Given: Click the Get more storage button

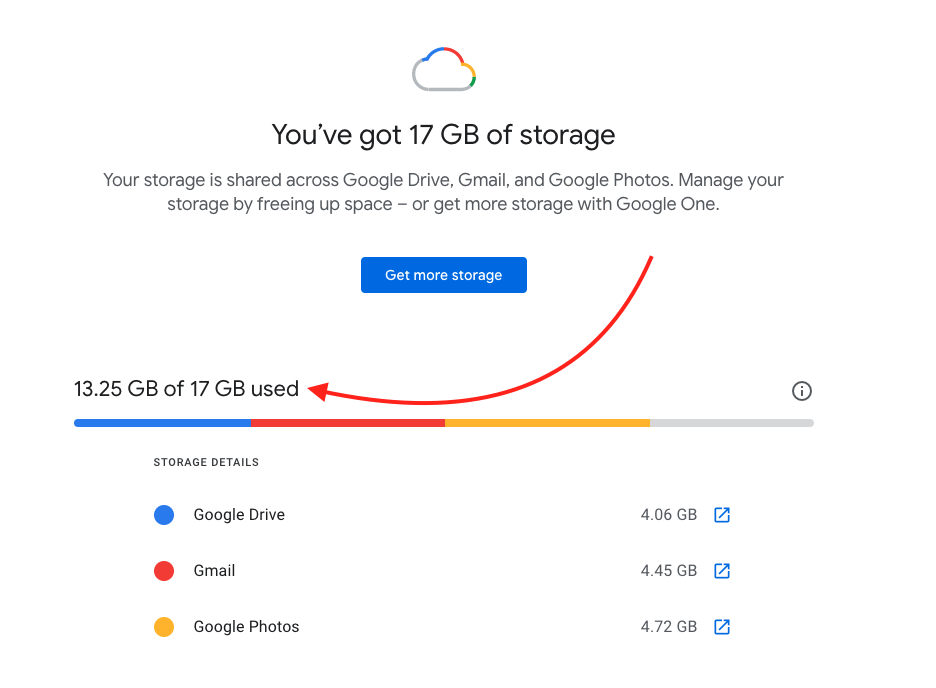Looking at the screenshot, I should [444, 275].
